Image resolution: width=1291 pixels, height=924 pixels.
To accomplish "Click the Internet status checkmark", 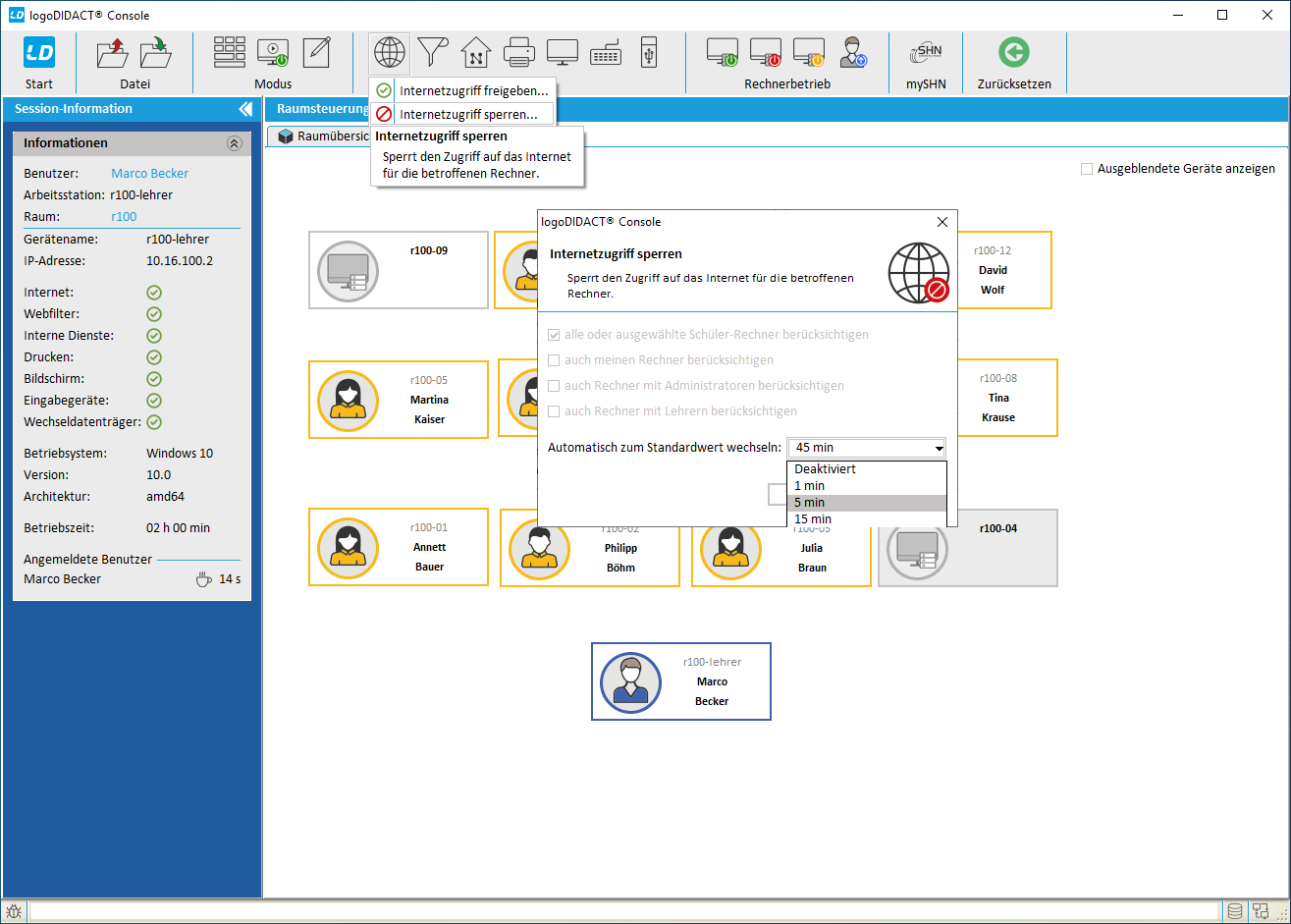I will click(x=154, y=293).
